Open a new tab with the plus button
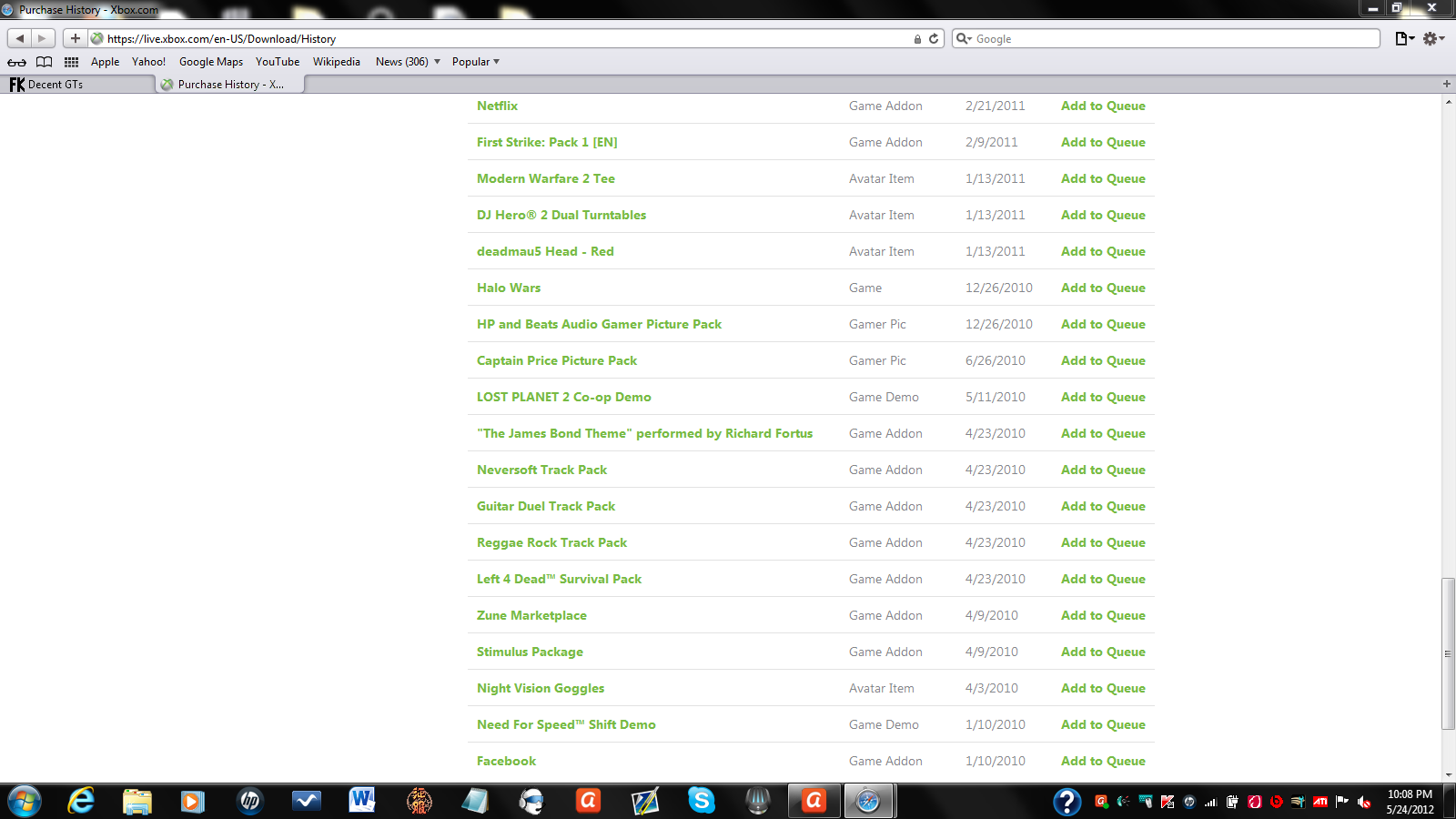Screen dimensions: 1456x819 pos(1446,84)
